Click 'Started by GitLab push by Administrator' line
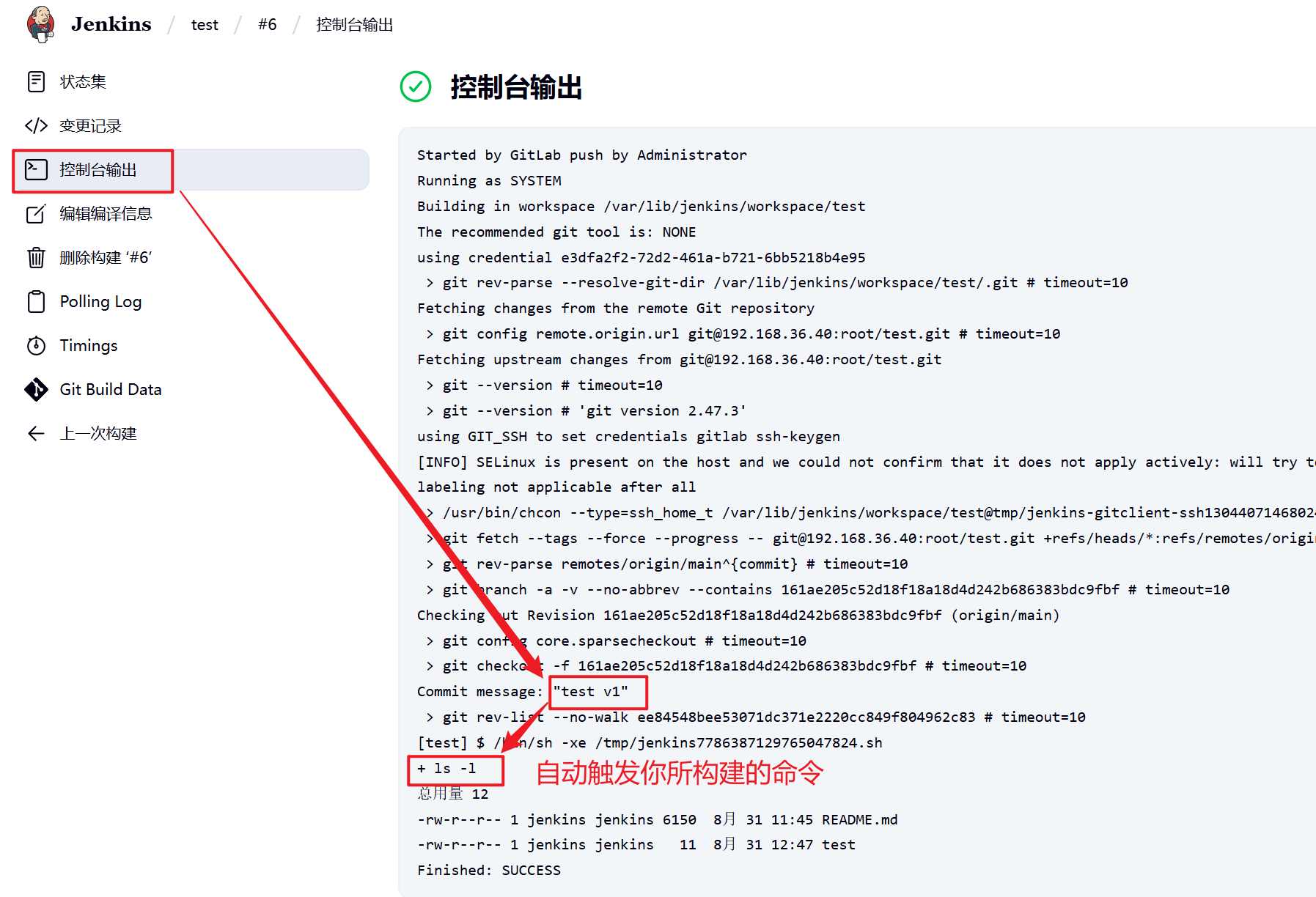This screenshot has height=897, width=1316. 582,155
